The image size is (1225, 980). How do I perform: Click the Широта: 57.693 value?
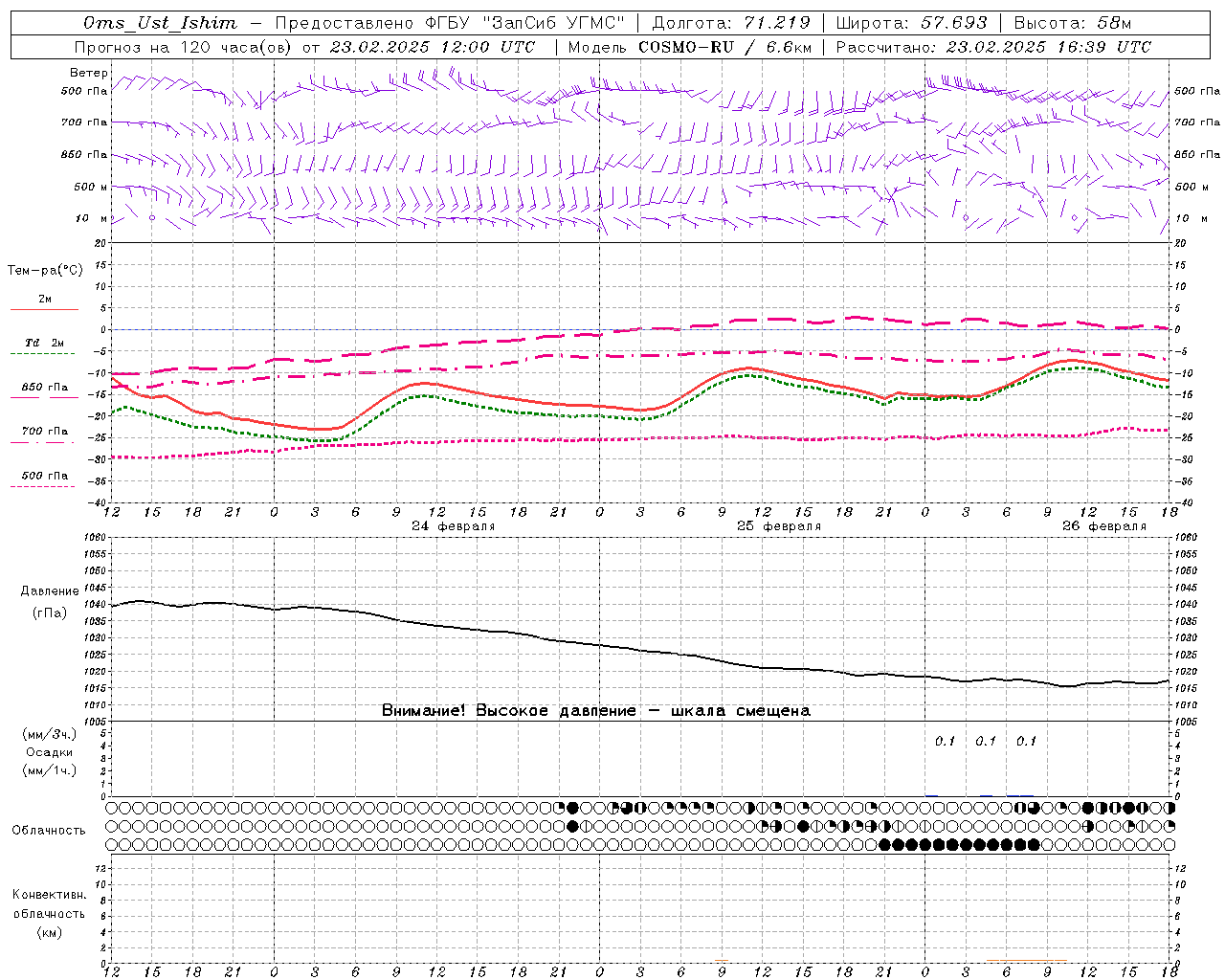(911, 23)
